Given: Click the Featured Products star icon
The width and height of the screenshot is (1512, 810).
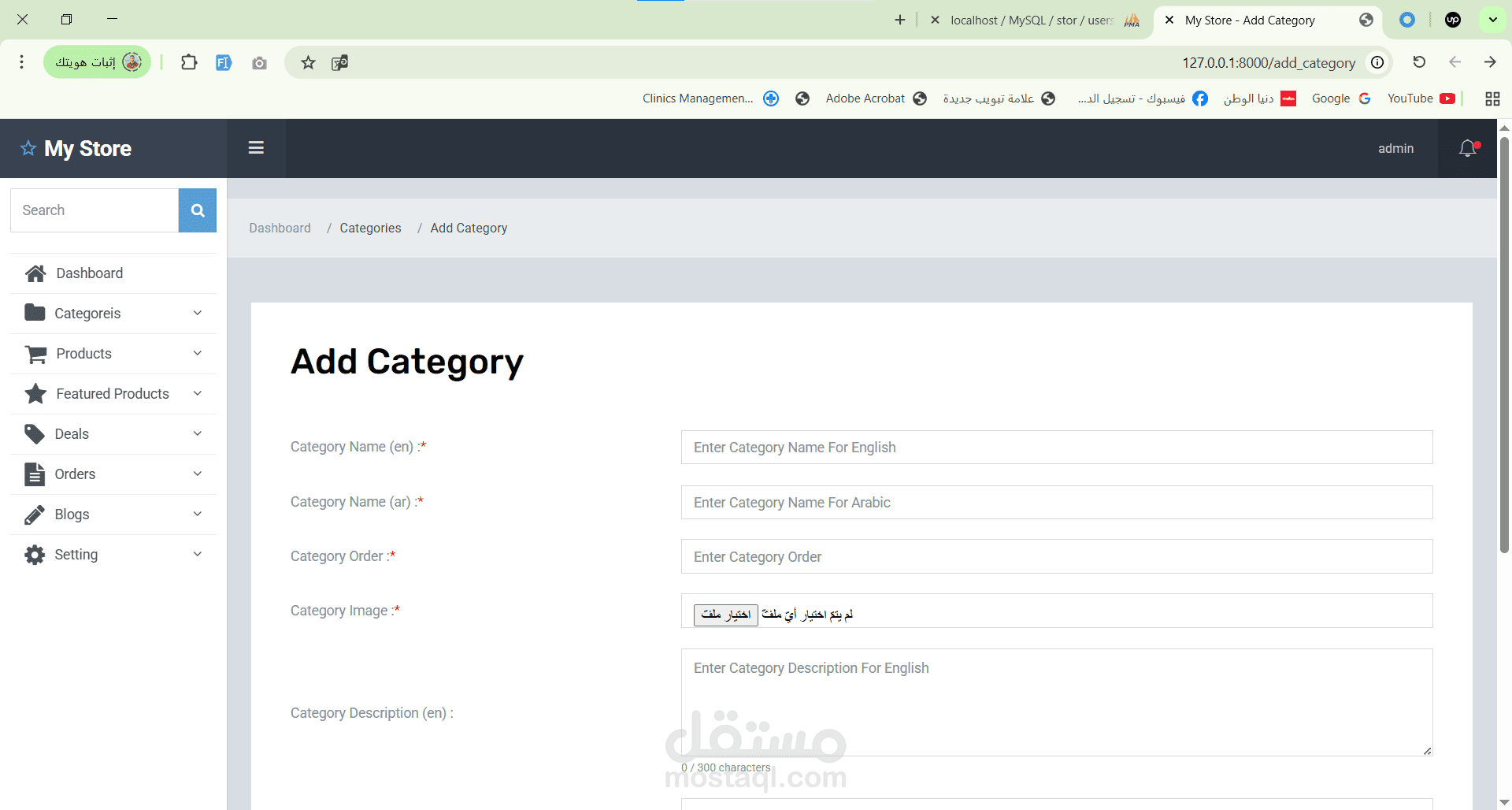Looking at the screenshot, I should (35, 393).
